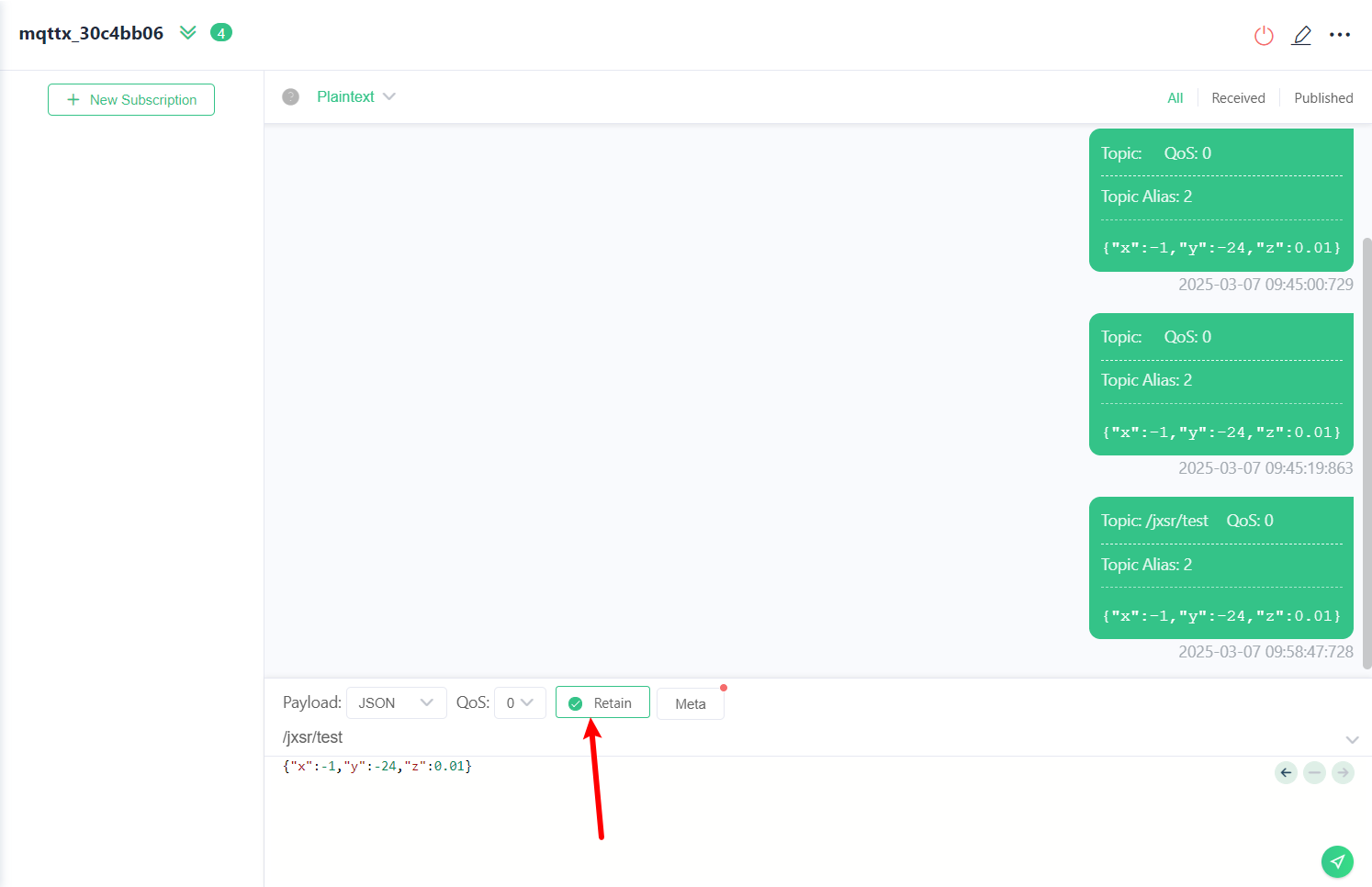Click the timestamp 2025-03-07 09:45:00:729
Viewport: 1372px width, 887px height.
coord(1265,285)
